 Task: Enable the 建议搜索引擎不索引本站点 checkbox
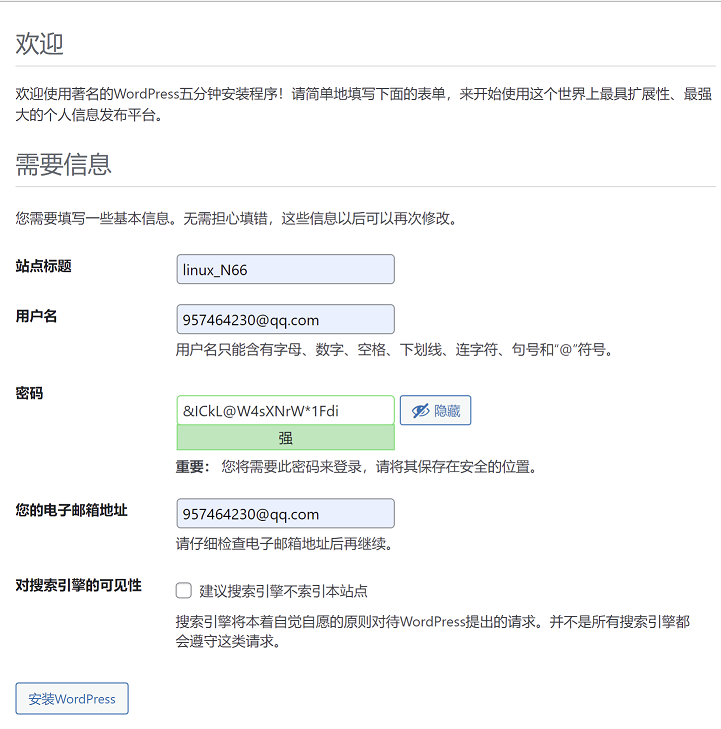pyautogui.click(x=184, y=591)
